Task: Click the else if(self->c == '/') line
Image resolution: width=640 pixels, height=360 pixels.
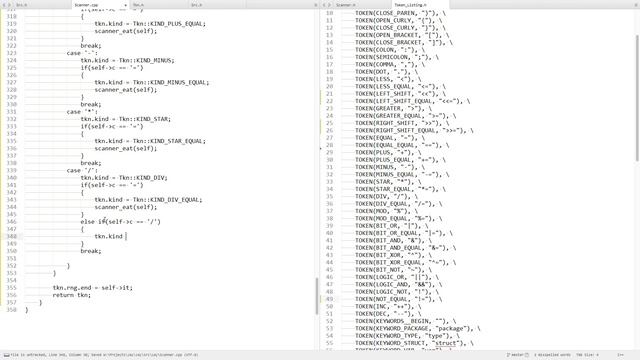Action: [120, 222]
